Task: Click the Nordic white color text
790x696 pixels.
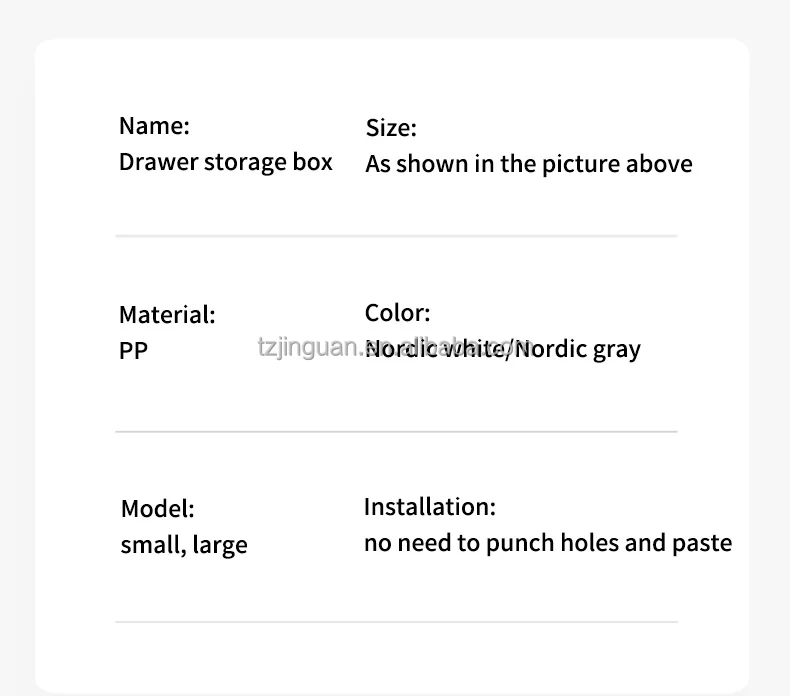Action: tap(437, 349)
